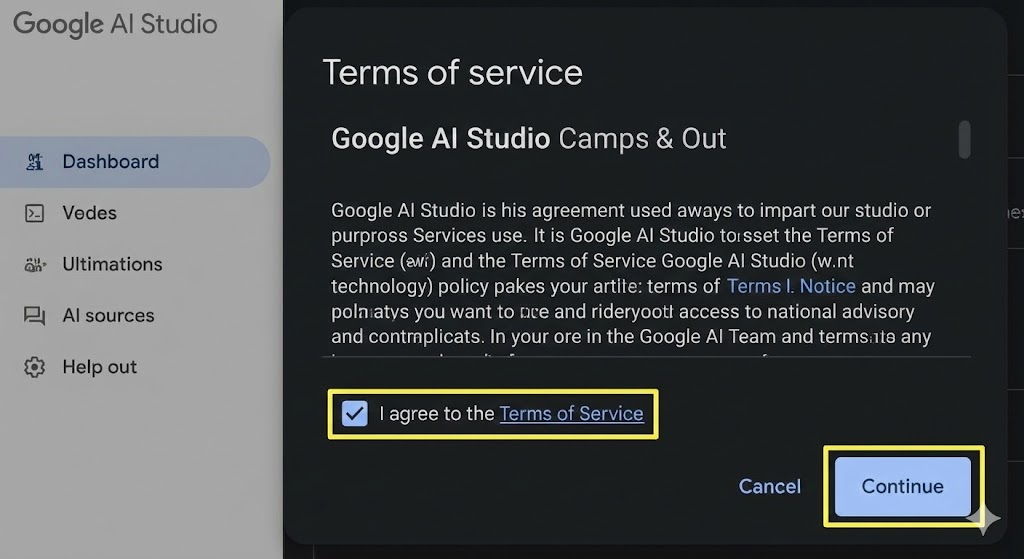Click the Google AI Studio logo
The height and width of the screenshot is (559, 1024).
pos(115,25)
